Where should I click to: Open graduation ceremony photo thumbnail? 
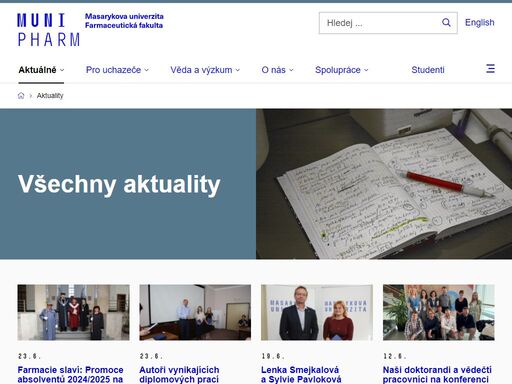(73, 312)
